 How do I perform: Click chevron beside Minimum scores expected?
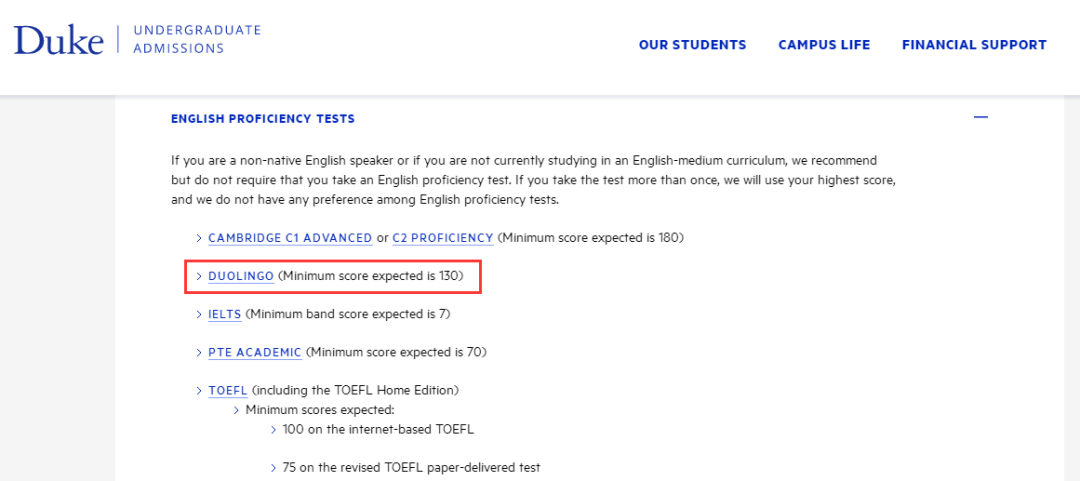[x=237, y=410]
